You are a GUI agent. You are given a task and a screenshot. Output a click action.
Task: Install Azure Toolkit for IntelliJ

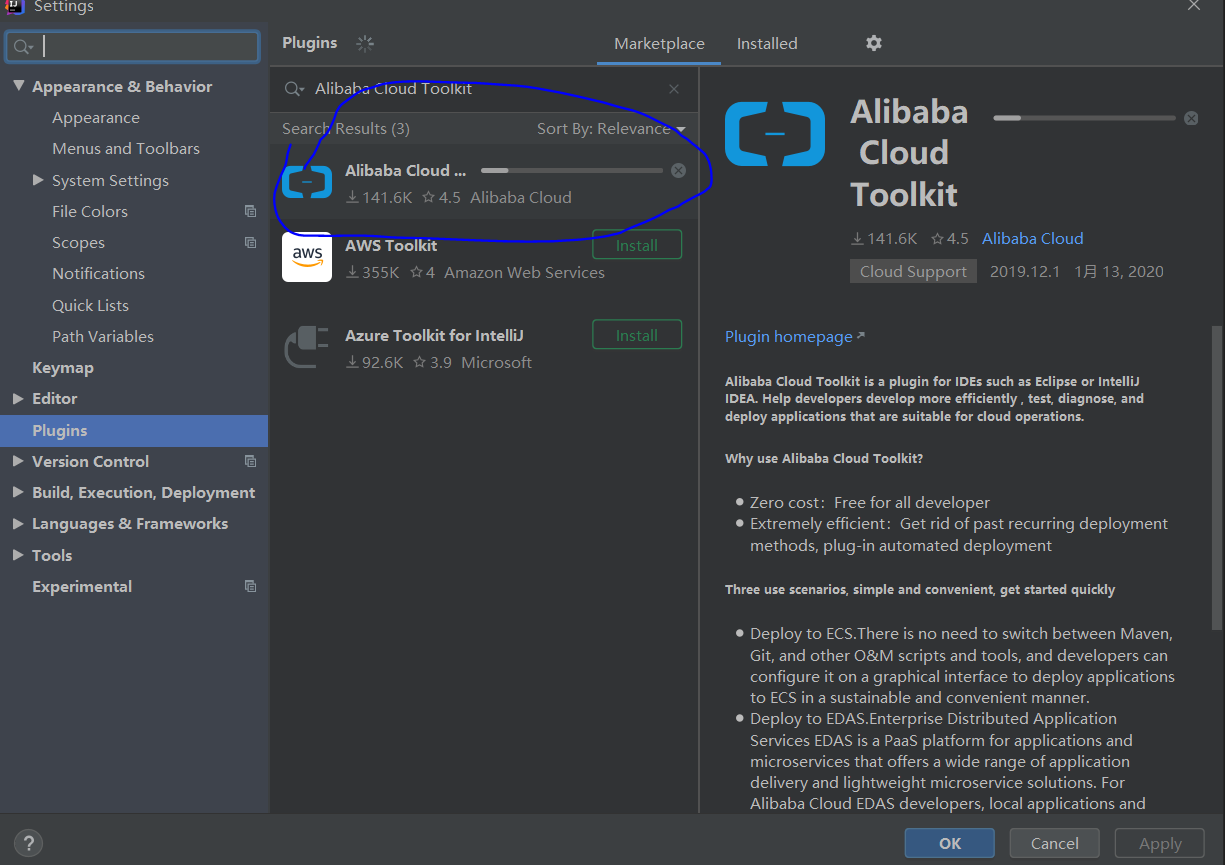[x=637, y=335]
